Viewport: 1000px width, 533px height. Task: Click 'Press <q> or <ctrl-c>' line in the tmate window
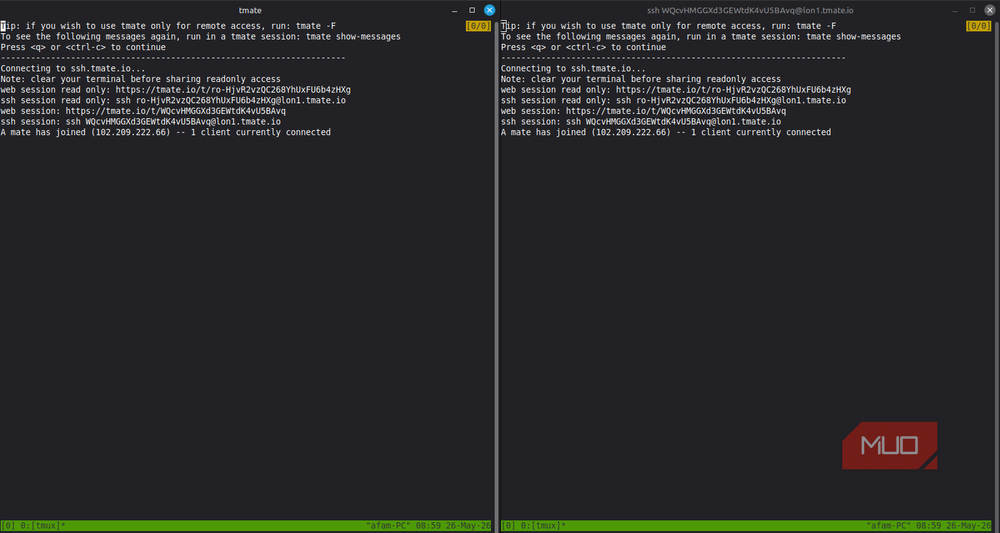(x=83, y=47)
